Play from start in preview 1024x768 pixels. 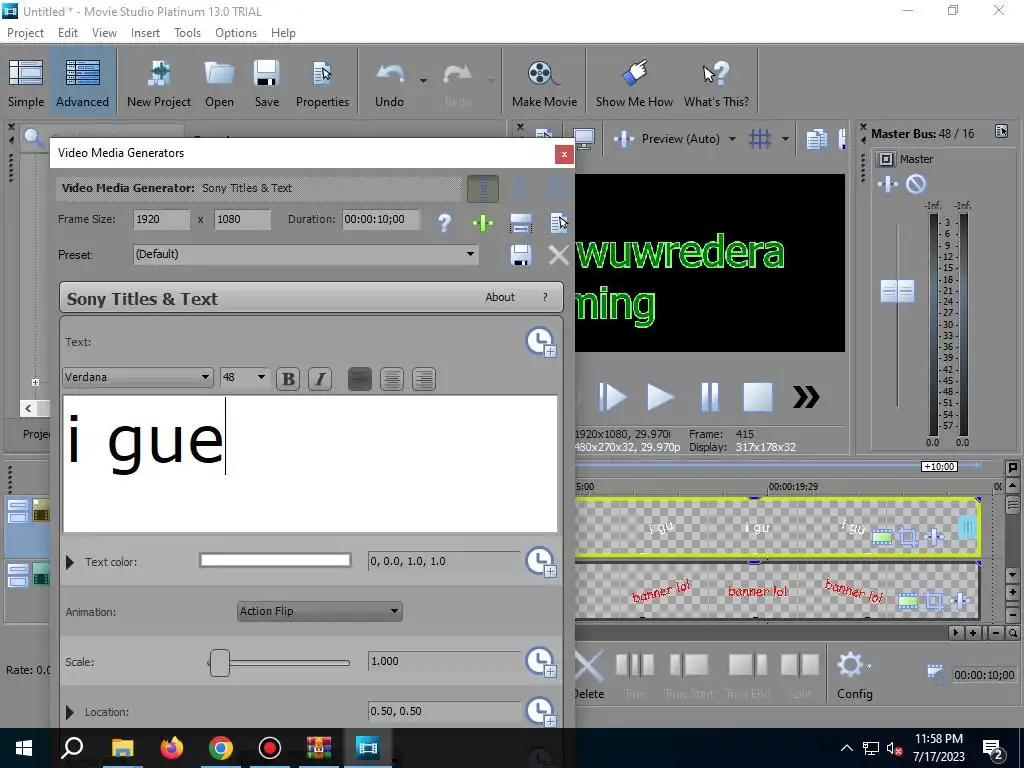tap(613, 397)
